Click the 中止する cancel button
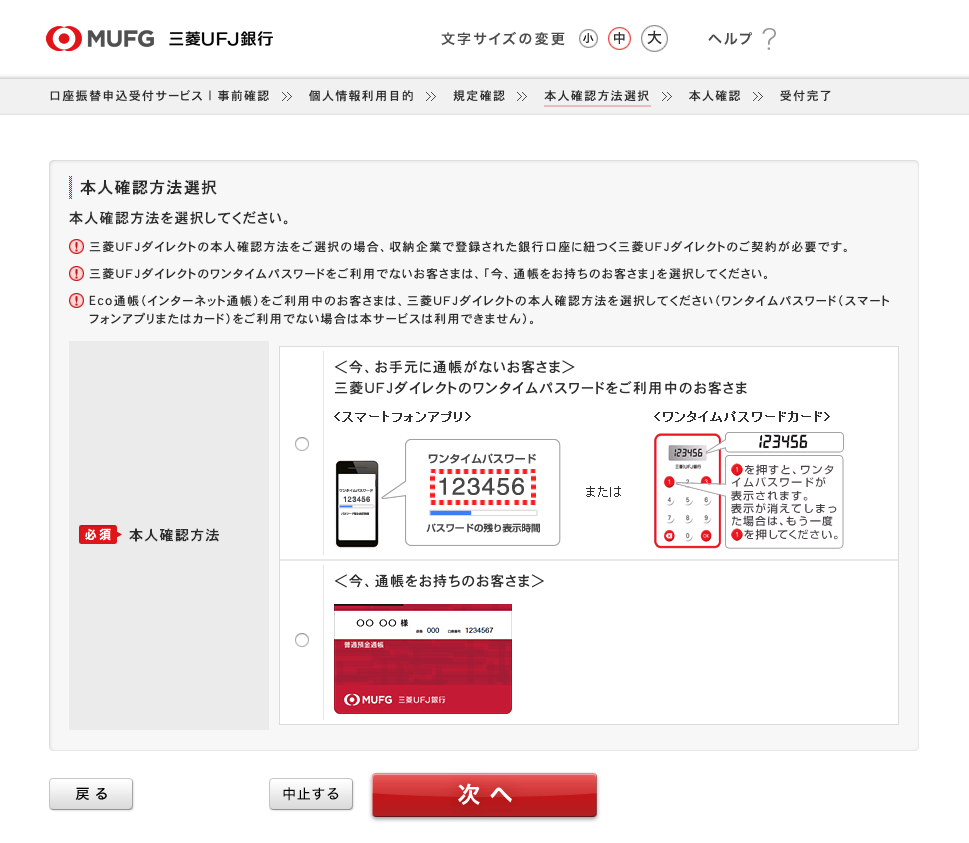969x843 pixels. 311,794
